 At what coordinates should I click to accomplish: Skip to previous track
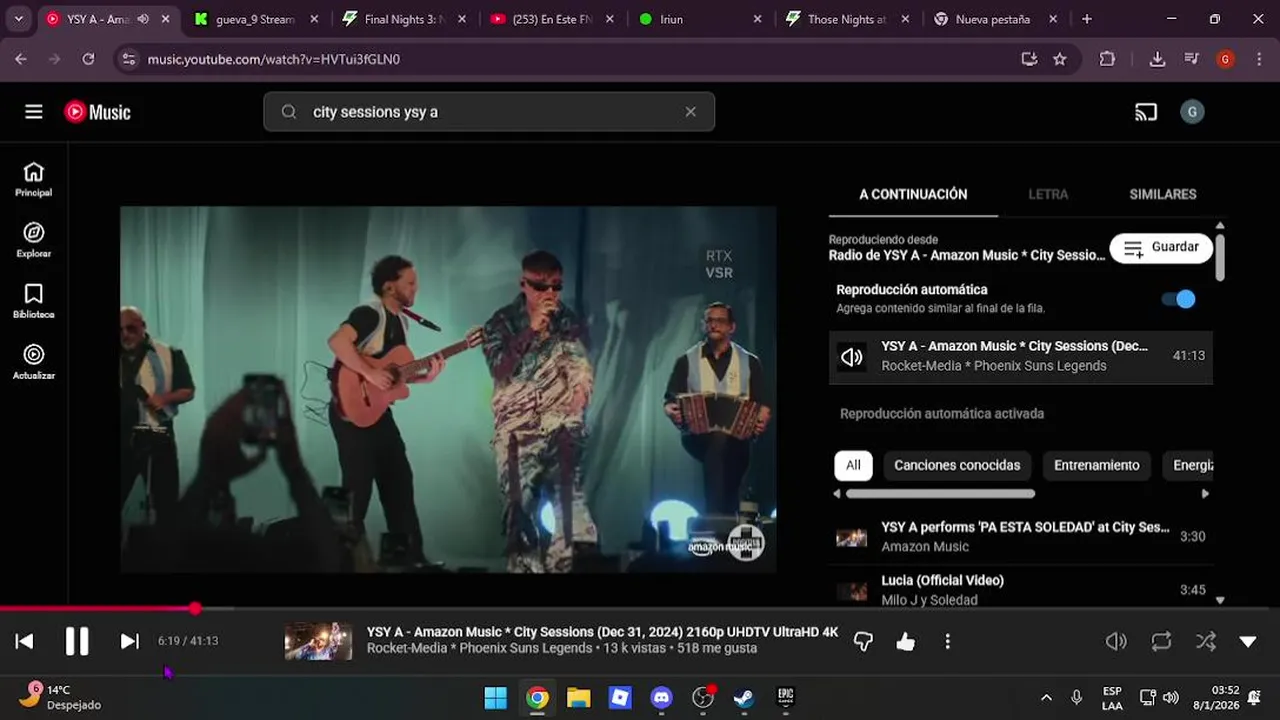pos(25,641)
